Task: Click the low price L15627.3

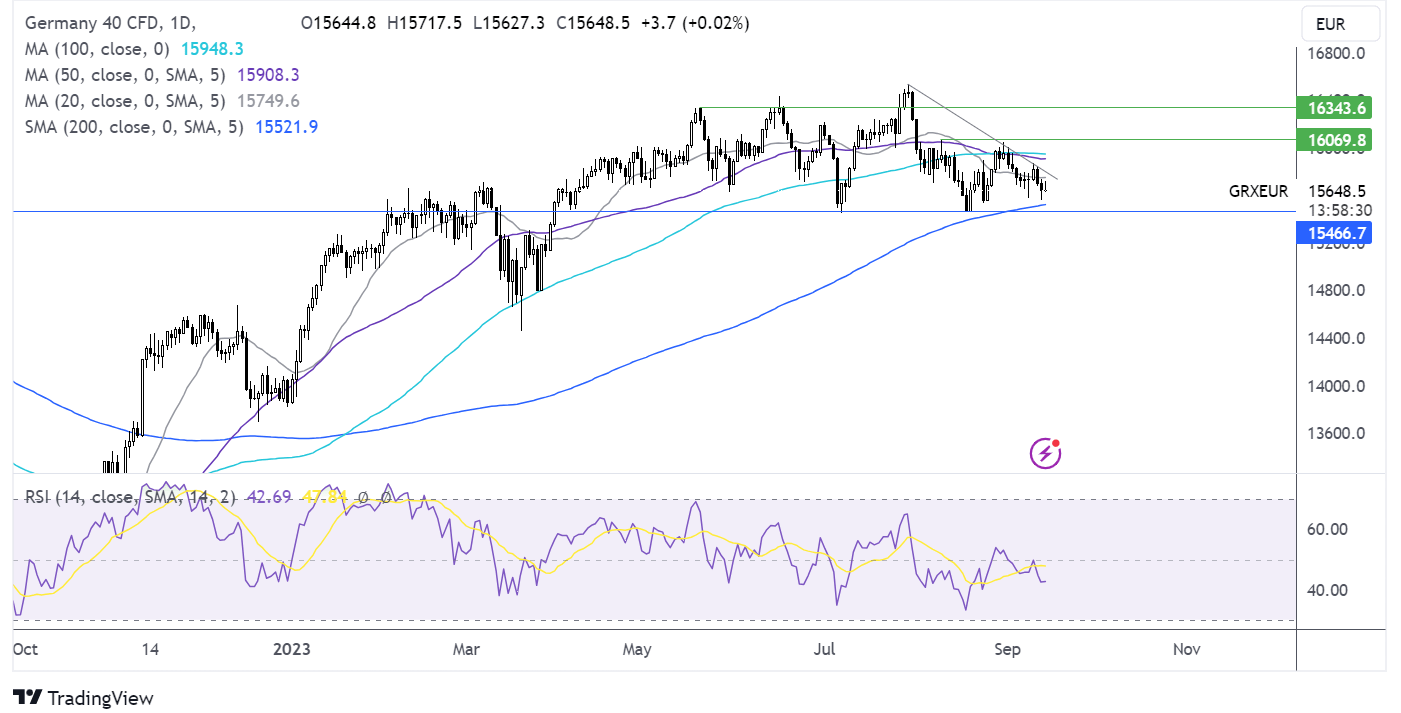Action: [507, 23]
